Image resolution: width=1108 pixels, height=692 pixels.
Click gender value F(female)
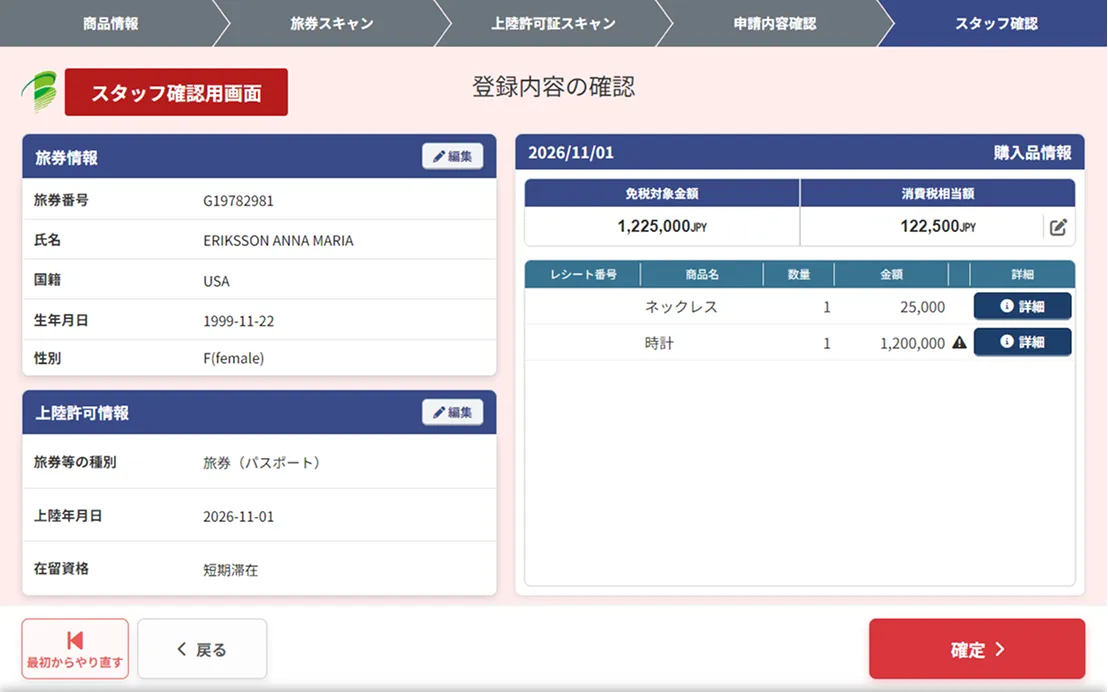pos(233,358)
